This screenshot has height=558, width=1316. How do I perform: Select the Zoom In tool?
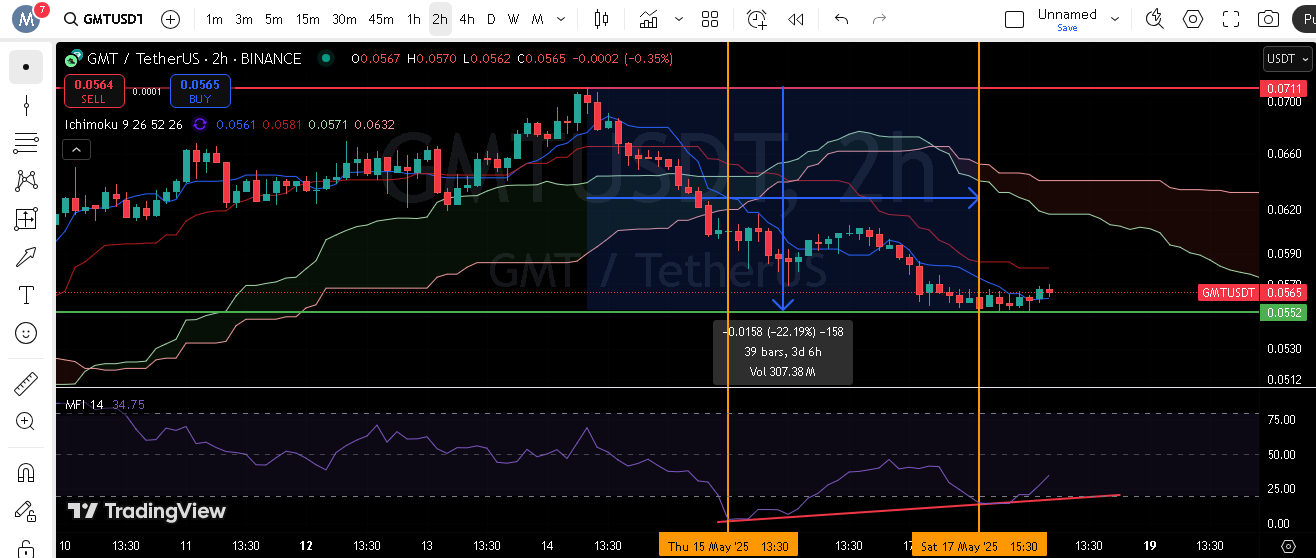tap(26, 422)
